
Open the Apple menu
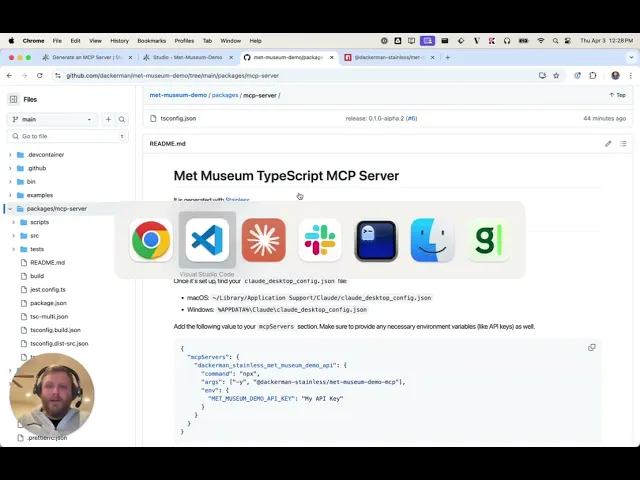(x=11, y=41)
